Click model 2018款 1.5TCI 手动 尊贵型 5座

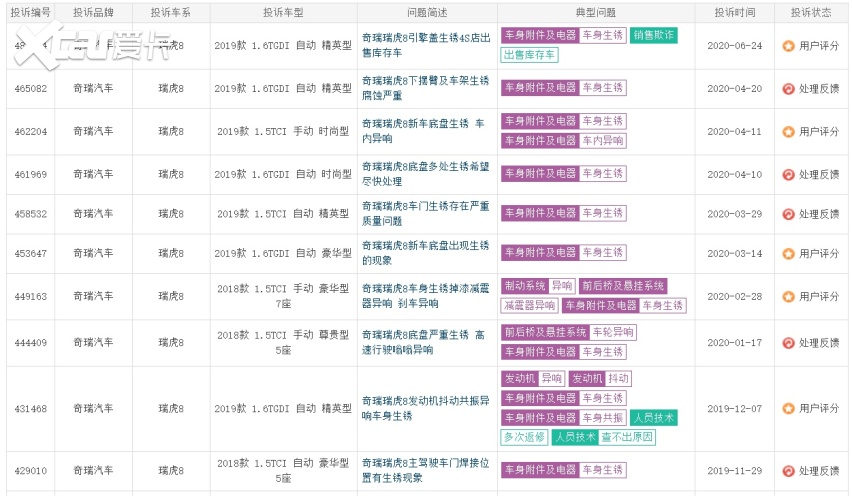pyautogui.click(x=283, y=343)
